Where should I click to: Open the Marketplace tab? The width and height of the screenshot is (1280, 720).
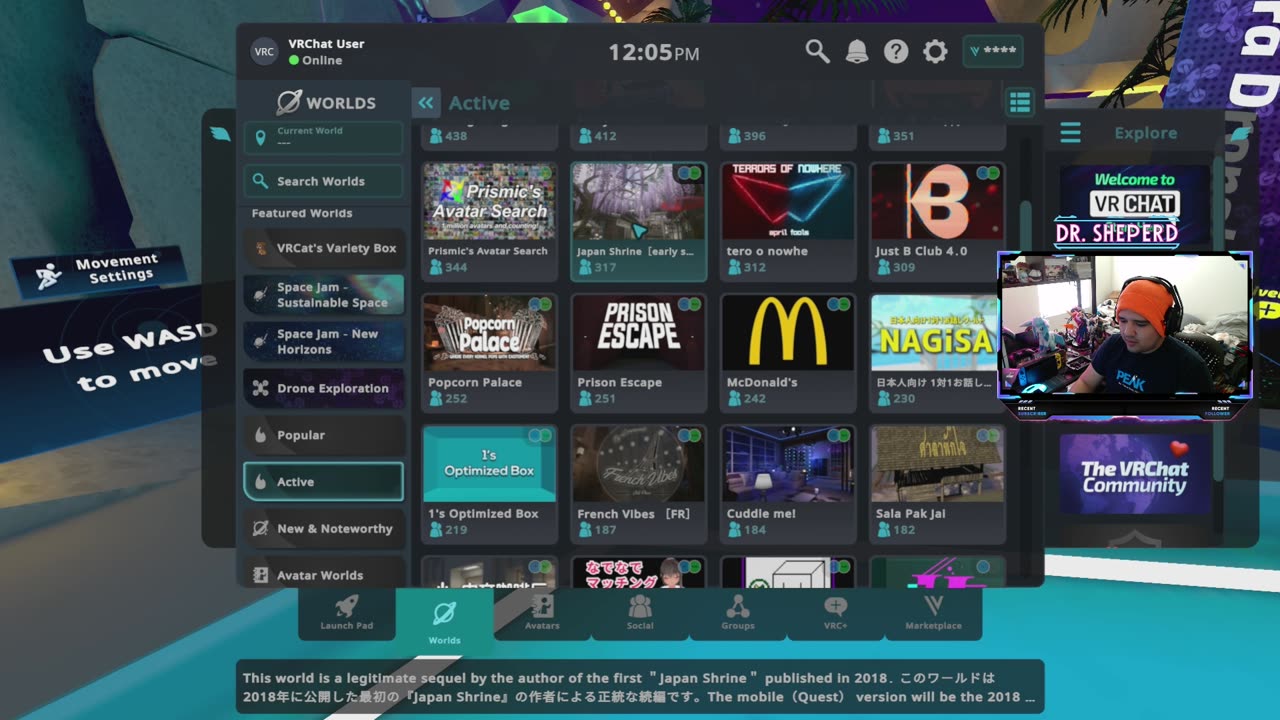click(x=933, y=613)
